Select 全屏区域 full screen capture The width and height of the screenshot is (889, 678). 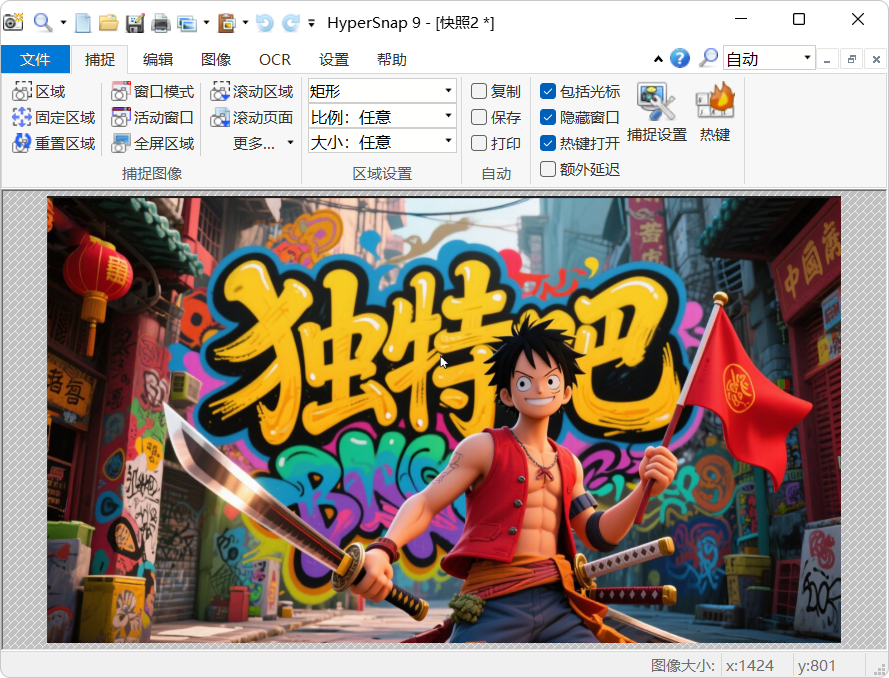[153, 143]
